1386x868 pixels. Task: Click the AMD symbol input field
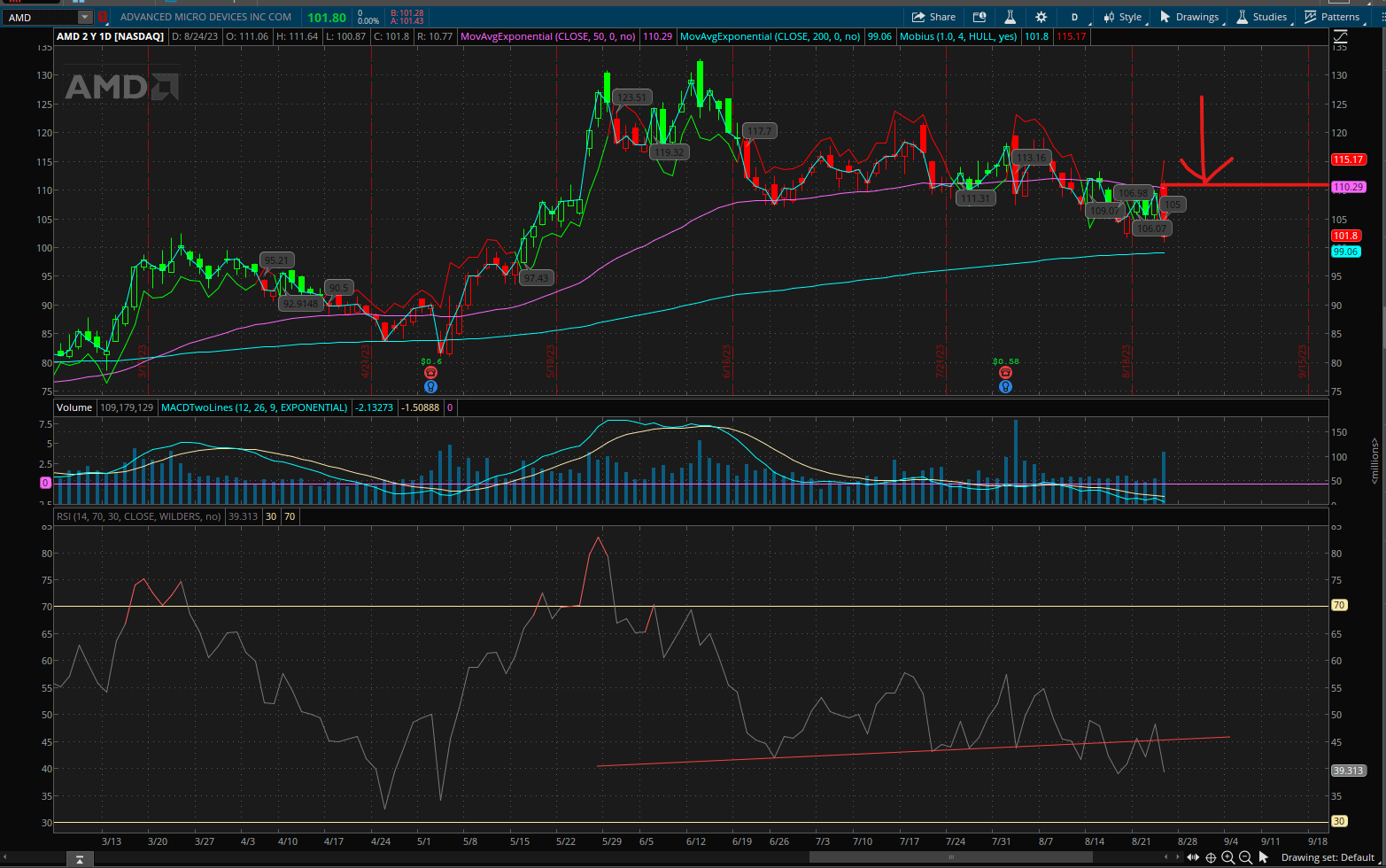click(x=41, y=17)
